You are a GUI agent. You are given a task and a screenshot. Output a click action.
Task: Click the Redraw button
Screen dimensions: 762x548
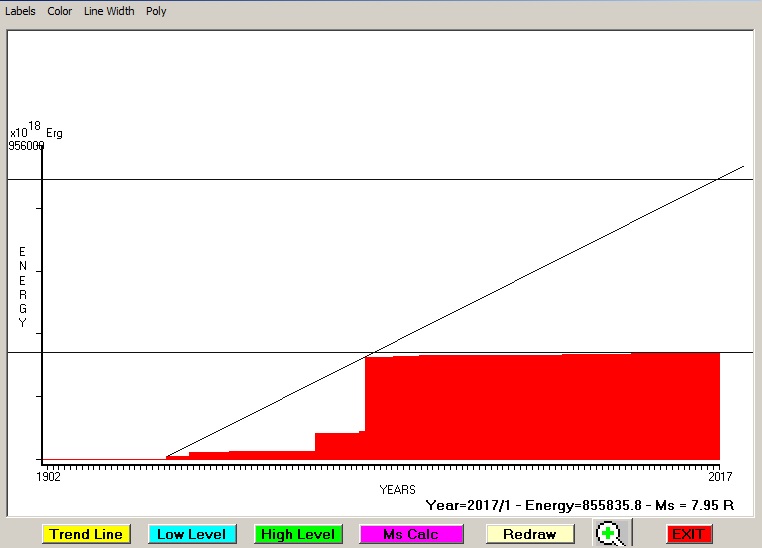tap(530, 534)
